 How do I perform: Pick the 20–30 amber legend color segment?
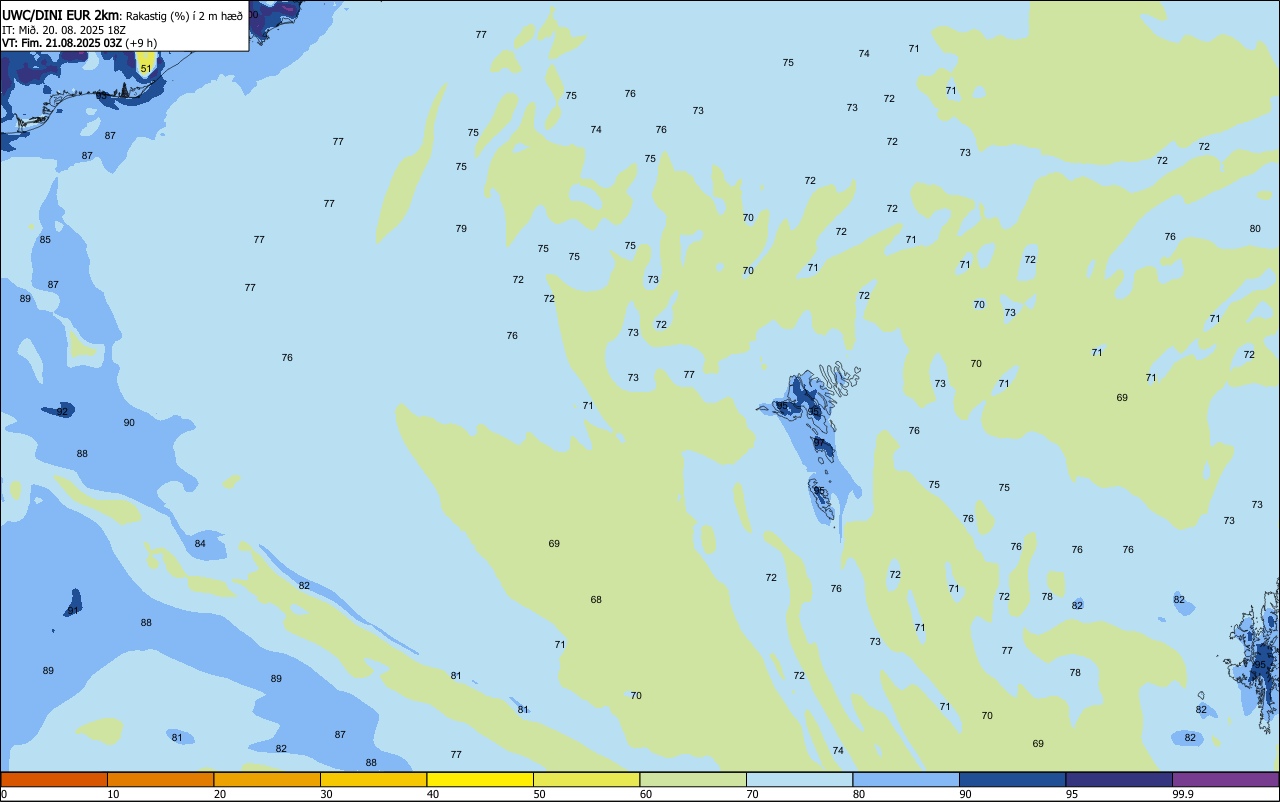pos(267,779)
